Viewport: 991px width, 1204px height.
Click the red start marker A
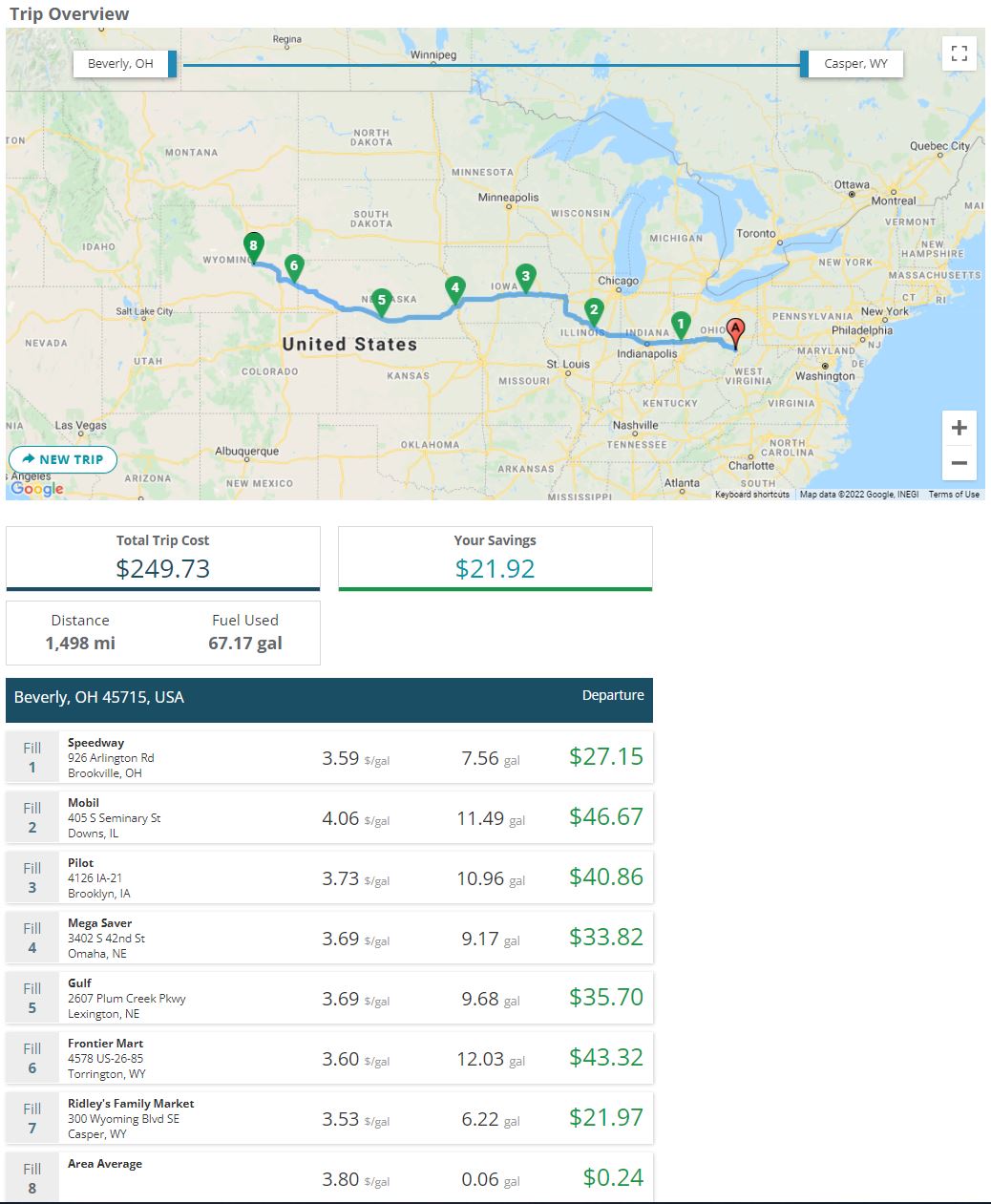tap(734, 331)
